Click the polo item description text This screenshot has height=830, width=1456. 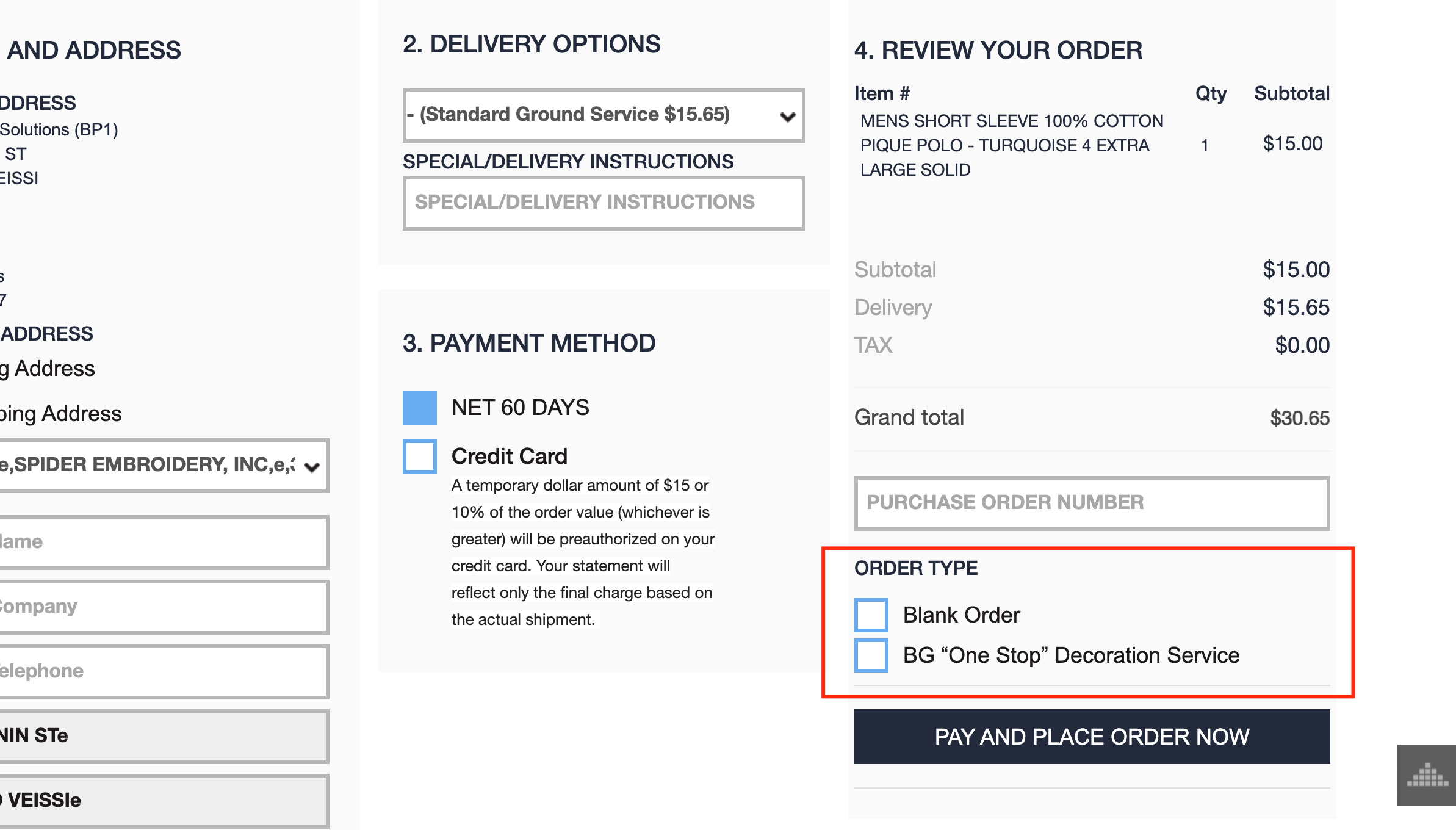click(x=1011, y=145)
